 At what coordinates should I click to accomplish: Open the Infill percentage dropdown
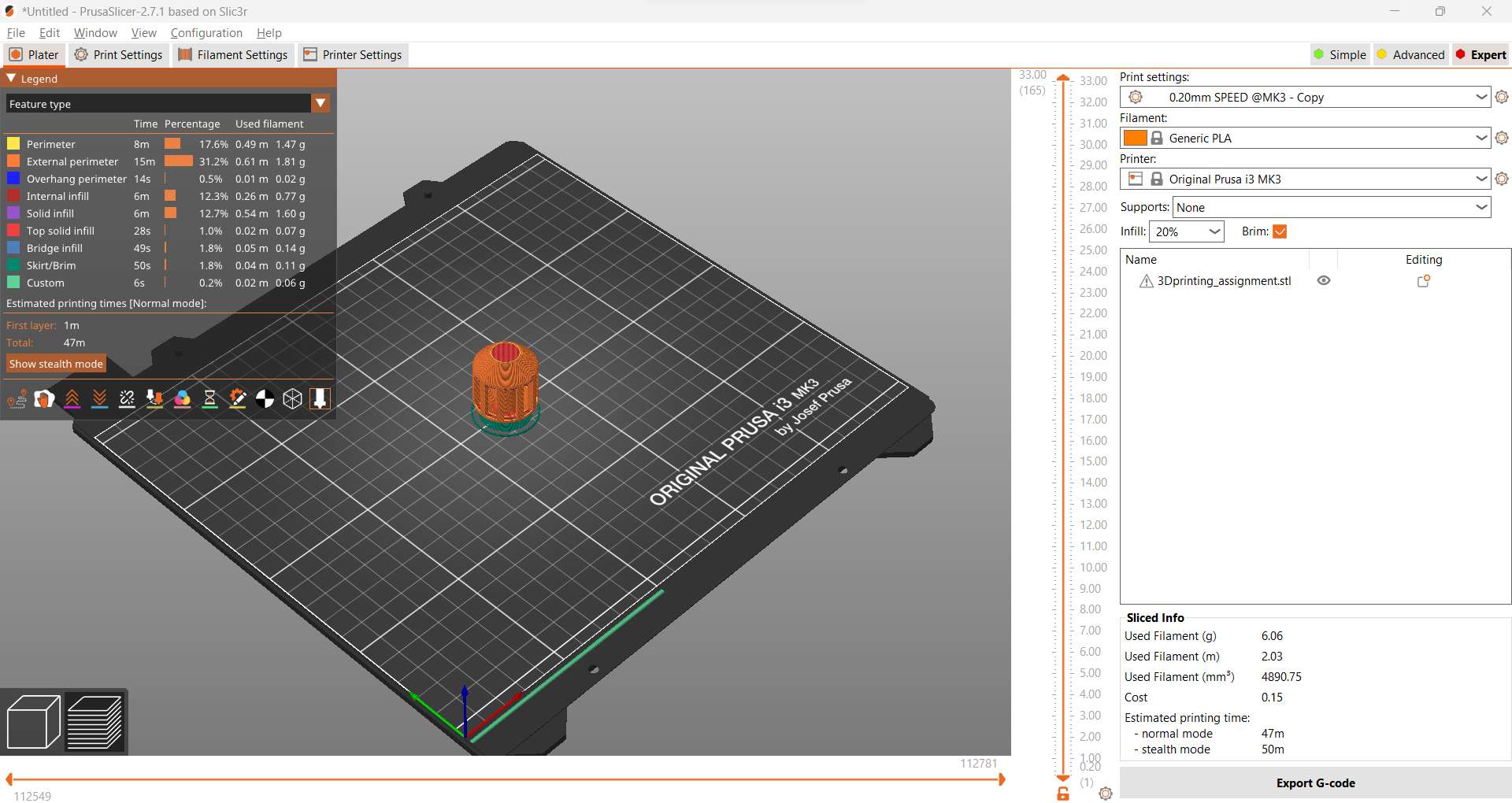(x=1186, y=231)
